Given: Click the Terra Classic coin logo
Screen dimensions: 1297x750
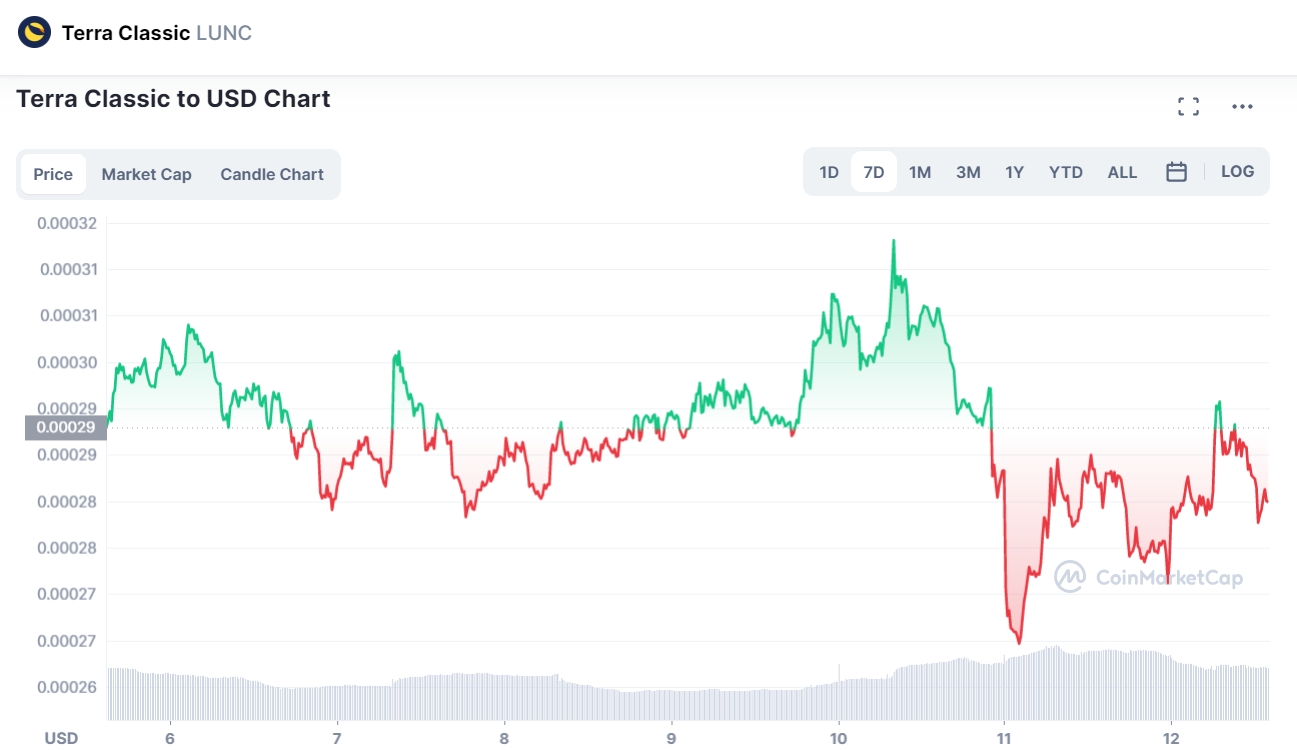Looking at the screenshot, I should [35, 33].
